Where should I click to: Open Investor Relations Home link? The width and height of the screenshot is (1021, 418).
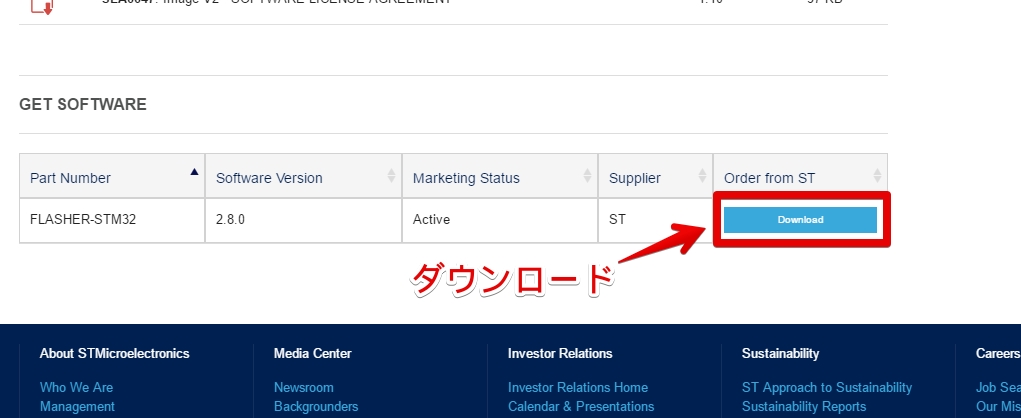click(578, 387)
